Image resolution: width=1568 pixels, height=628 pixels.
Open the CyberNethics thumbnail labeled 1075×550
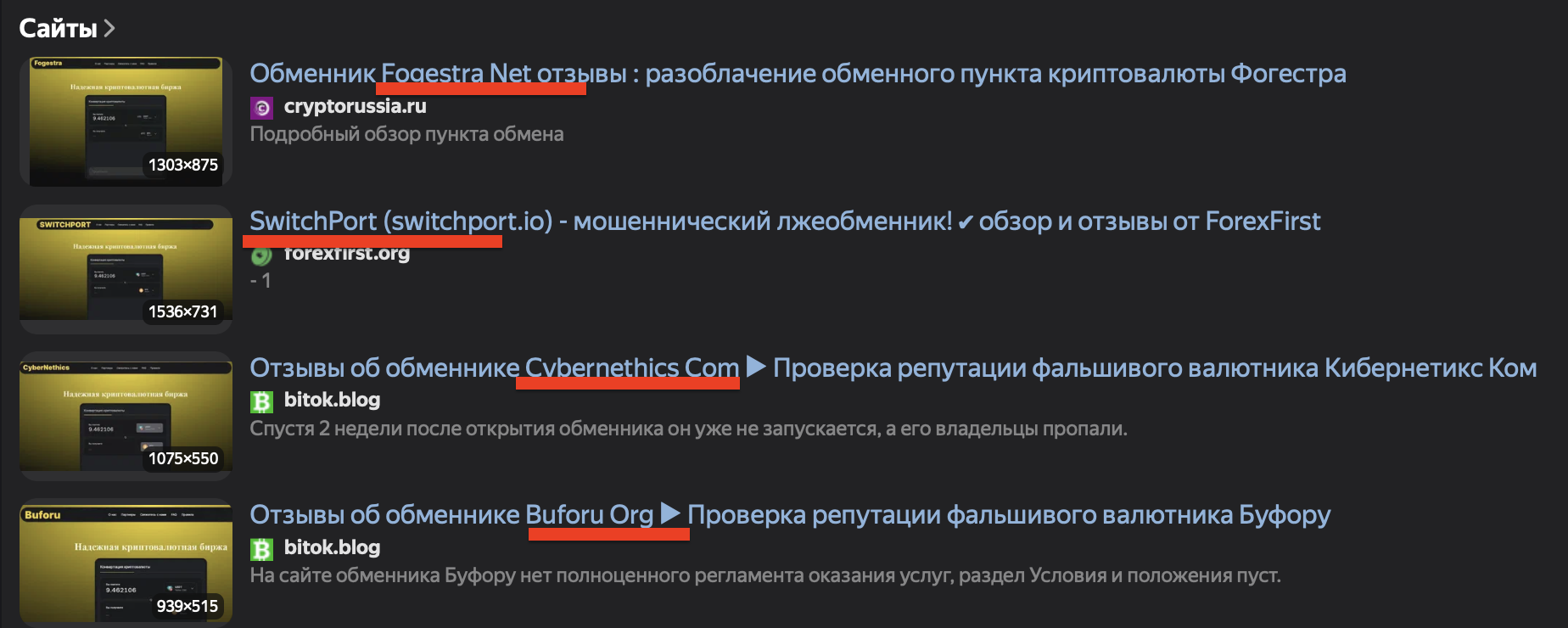pyautogui.click(x=126, y=416)
